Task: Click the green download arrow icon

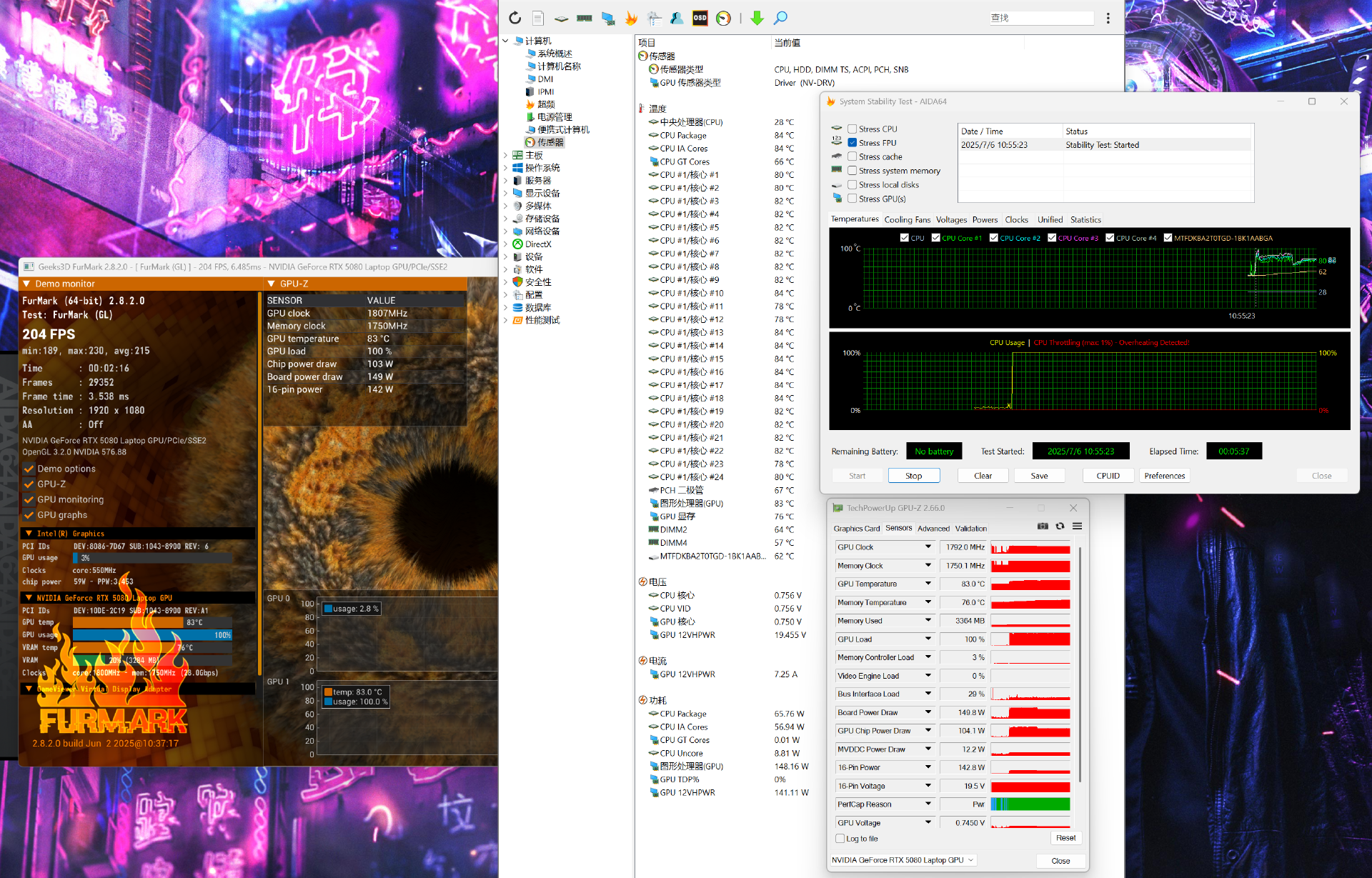Action: [x=757, y=19]
